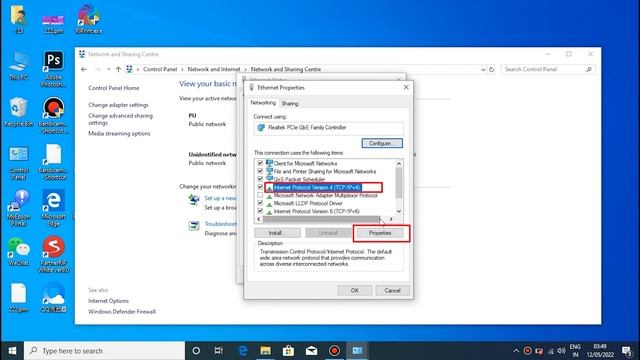Click horizontal scrollbar right arrow
Screen dimensions: 640x360
[391, 219]
